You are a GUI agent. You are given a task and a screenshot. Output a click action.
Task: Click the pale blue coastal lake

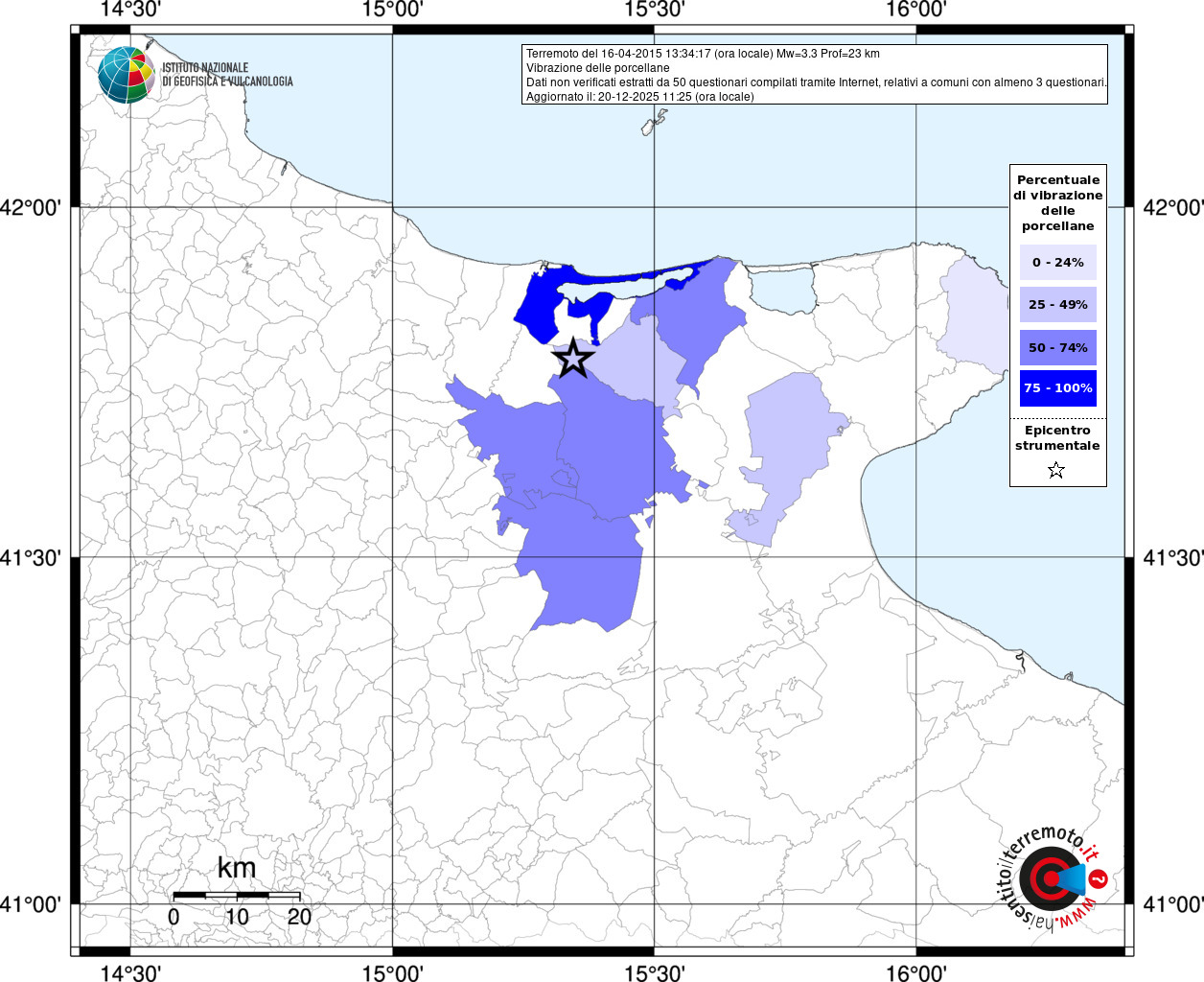point(781,289)
